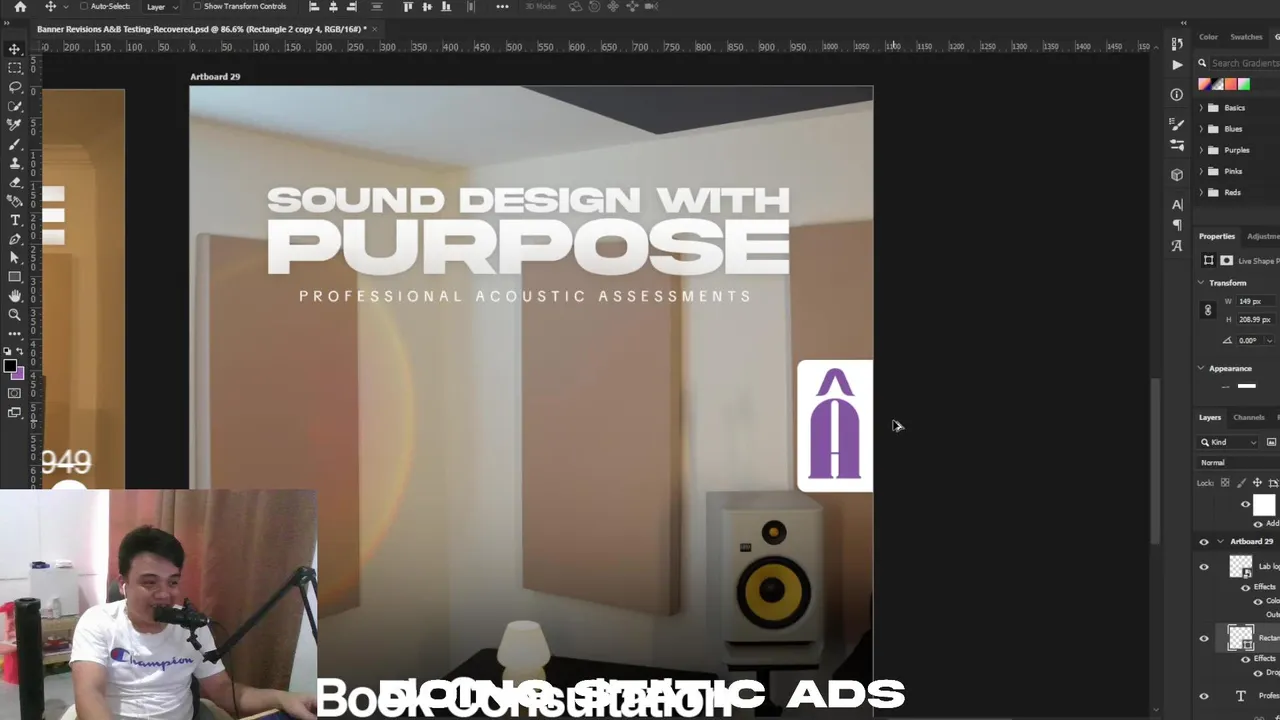Open the Auto-Select Layer dropdown
This screenshot has width=1280, height=720.
click(161, 7)
